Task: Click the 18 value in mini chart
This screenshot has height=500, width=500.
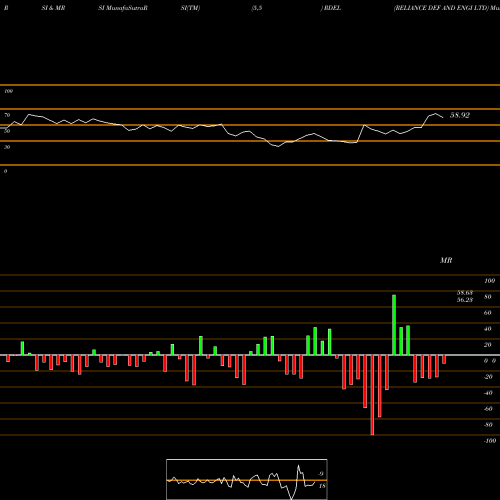Action: (322, 486)
